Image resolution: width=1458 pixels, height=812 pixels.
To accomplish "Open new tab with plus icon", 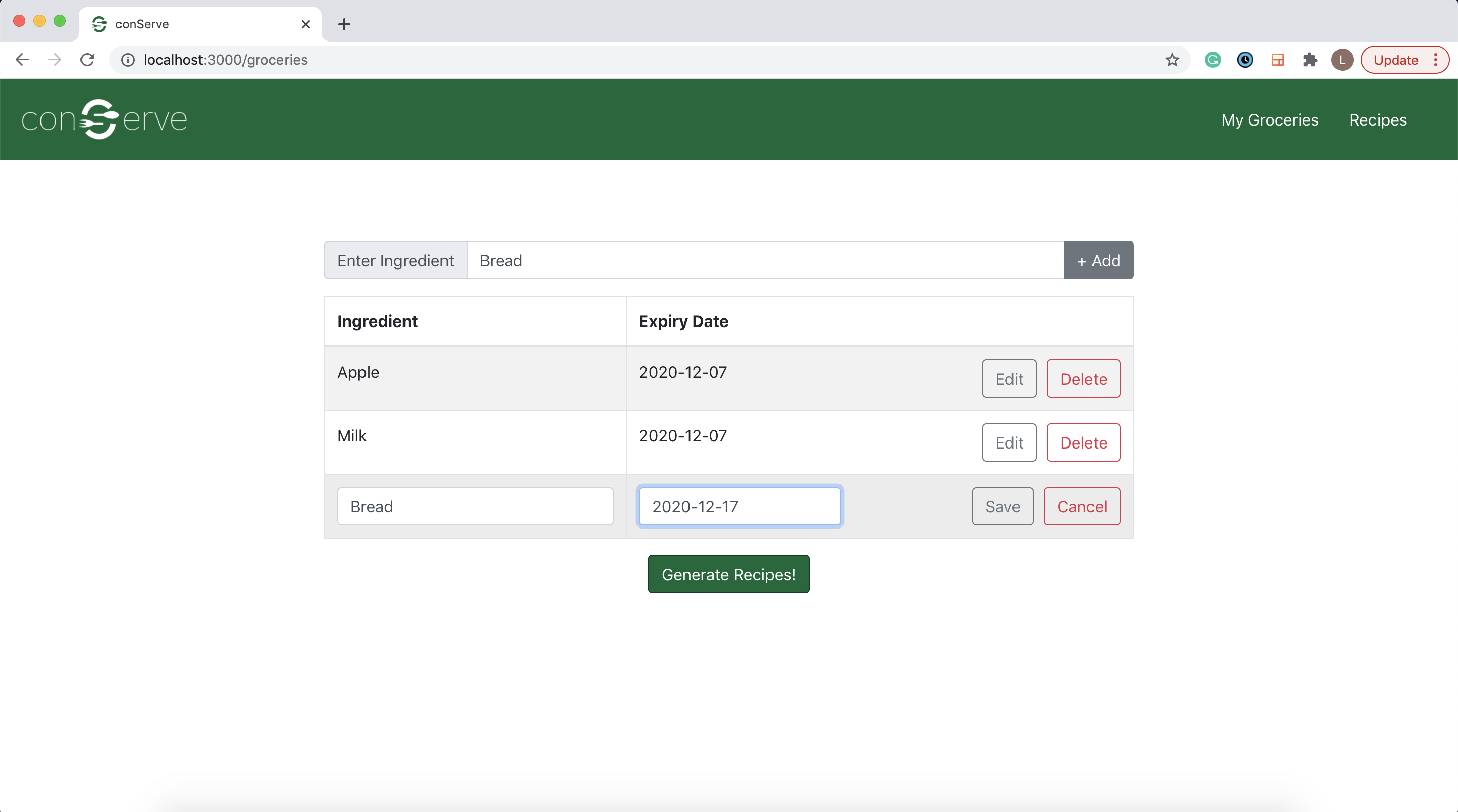I will point(344,24).
